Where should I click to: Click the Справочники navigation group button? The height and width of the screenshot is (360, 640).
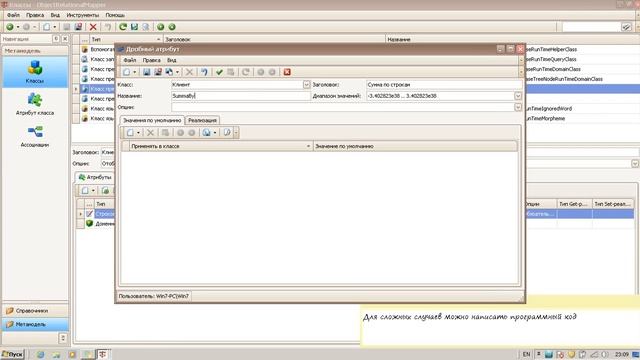click(35, 311)
